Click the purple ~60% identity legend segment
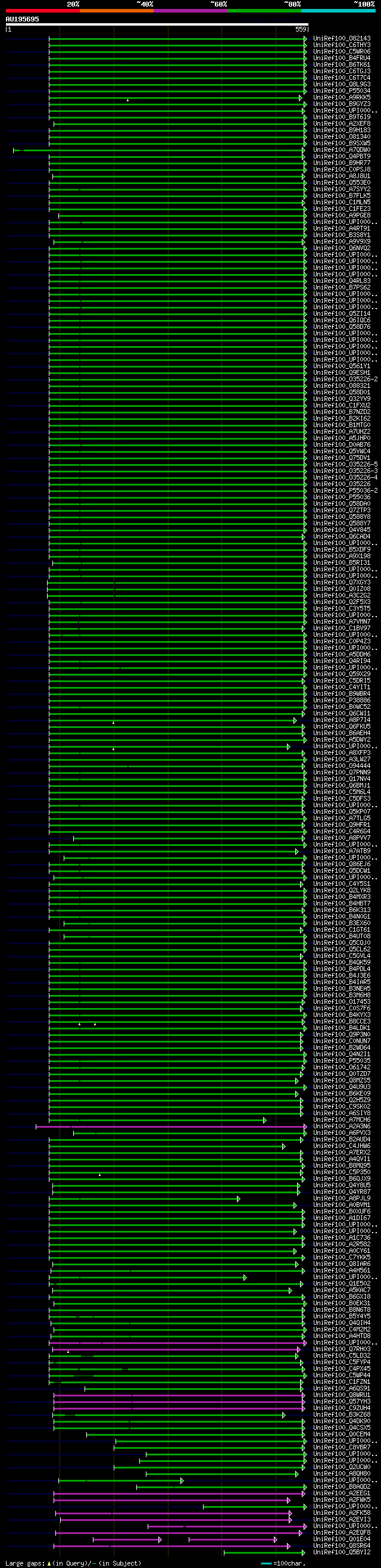The width and height of the screenshot is (381, 1568). pos(190,10)
